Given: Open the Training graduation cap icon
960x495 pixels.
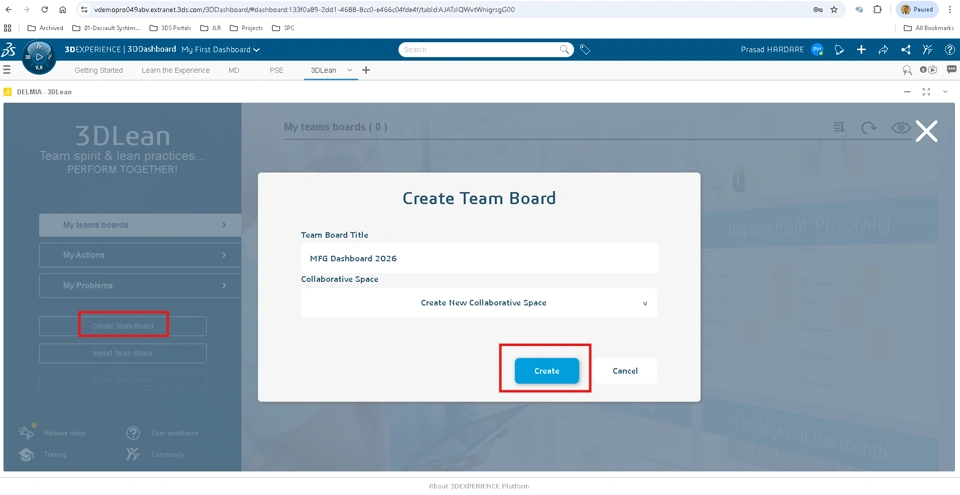Looking at the screenshot, I should (x=26, y=455).
